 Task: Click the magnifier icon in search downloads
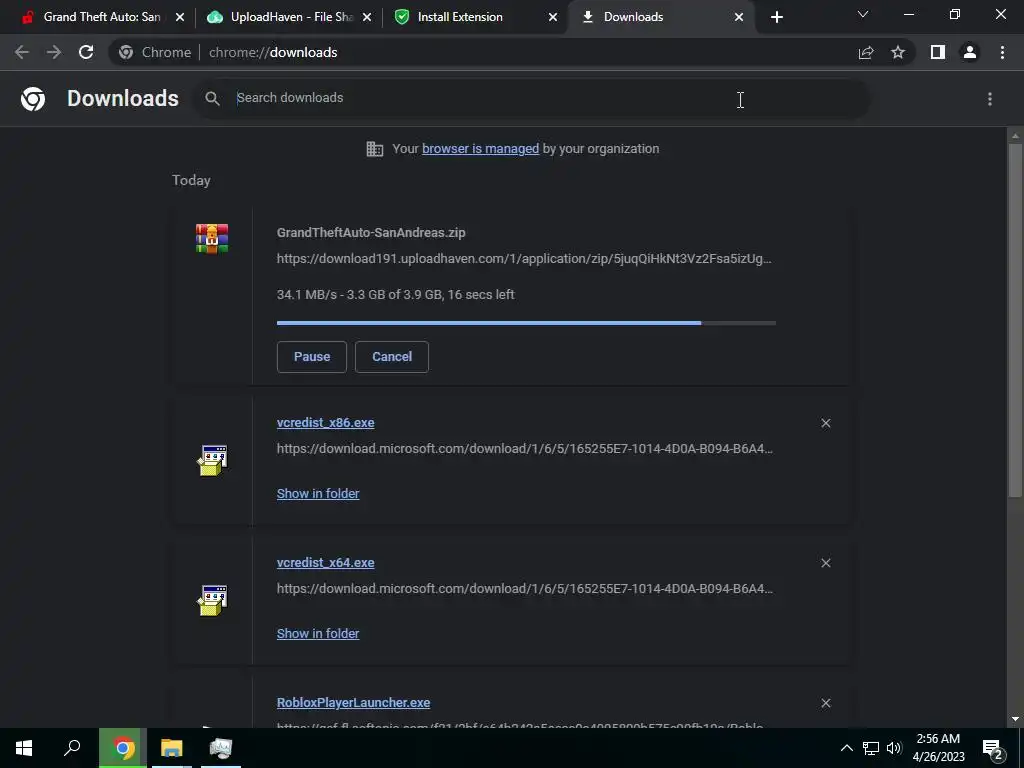(212, 99)
